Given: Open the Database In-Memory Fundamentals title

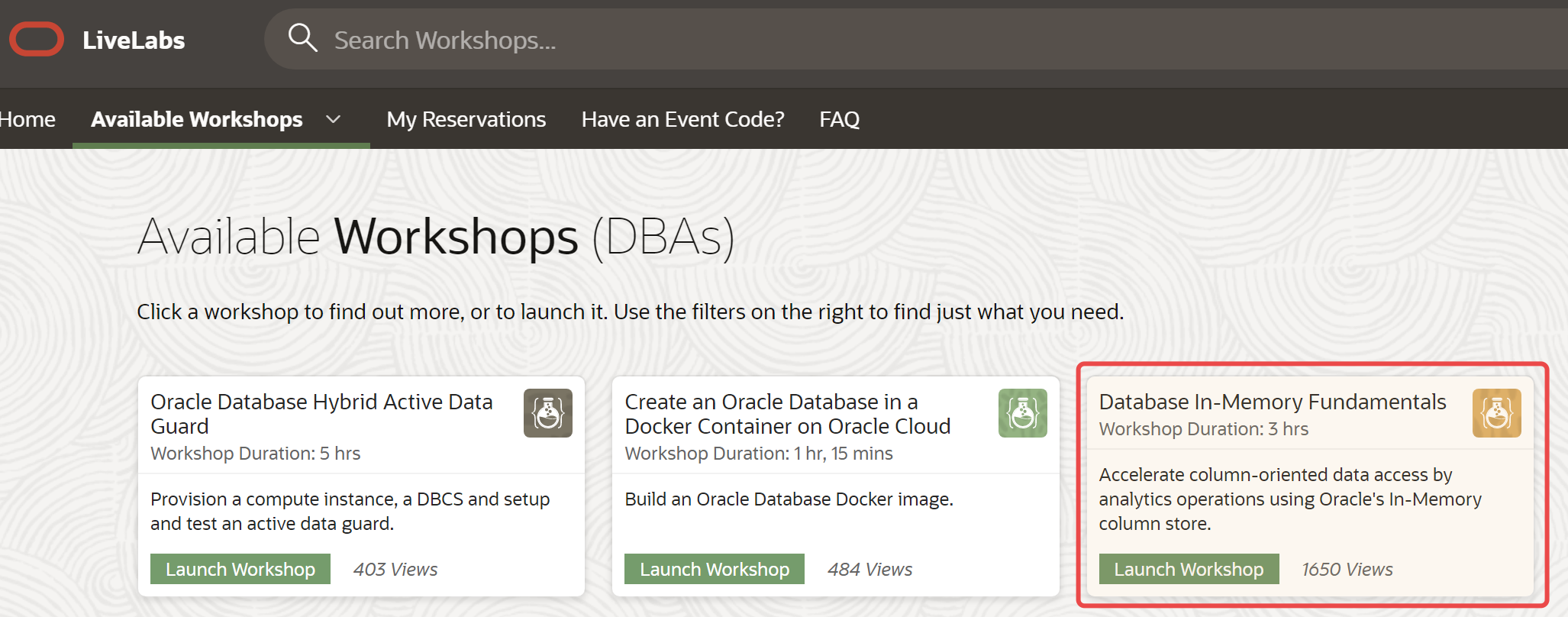Looking at the screenshot, I should tap(1272, 402).
